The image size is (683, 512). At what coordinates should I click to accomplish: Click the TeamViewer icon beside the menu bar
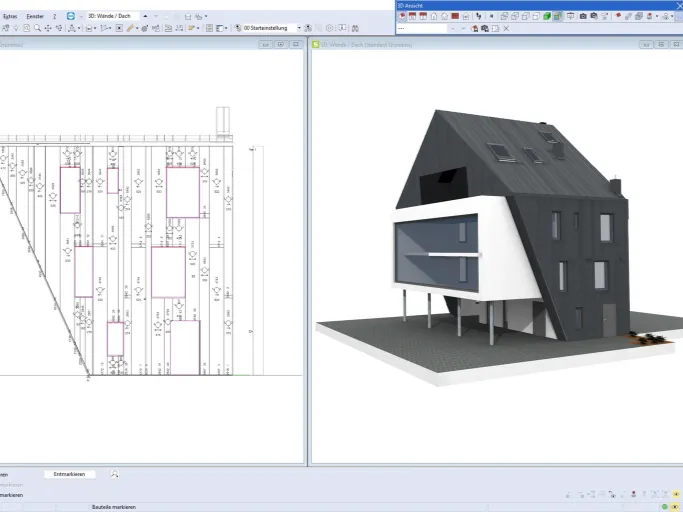point(71,16)
